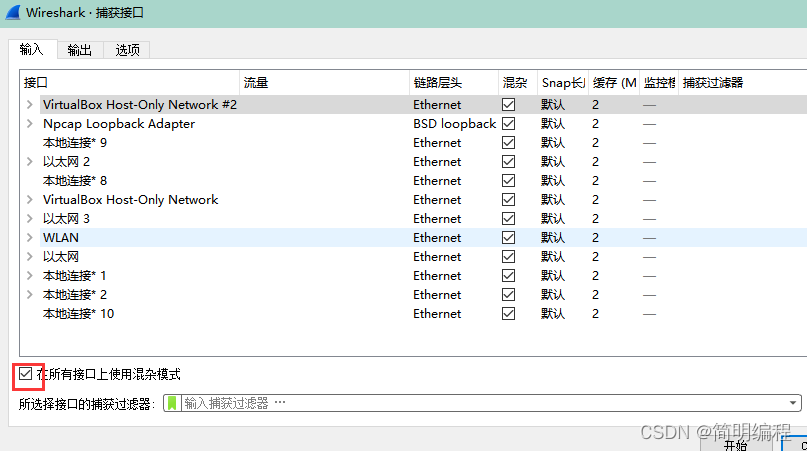The height and width of the screenshot is (451, 807).
Task: Select the Npcap Loopback Adapter name
Action: click(x=119, y=124)
